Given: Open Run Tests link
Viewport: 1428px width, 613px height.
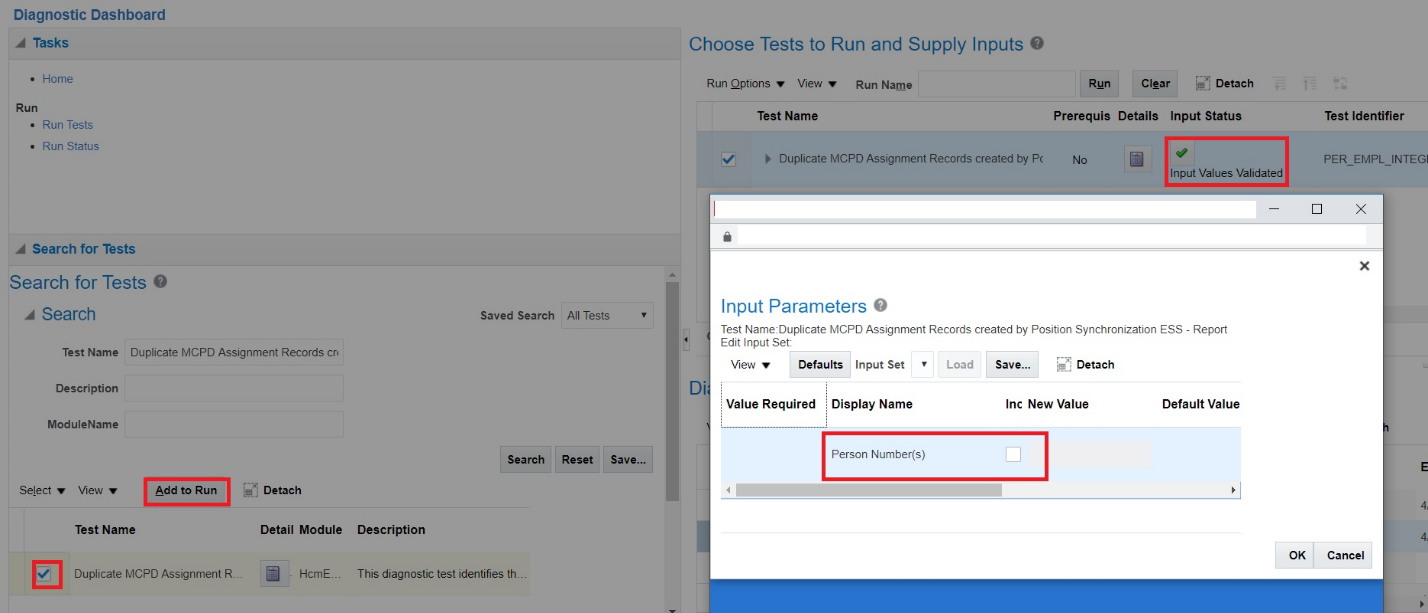Looking at the screenshot, I should tap(68, 125).
